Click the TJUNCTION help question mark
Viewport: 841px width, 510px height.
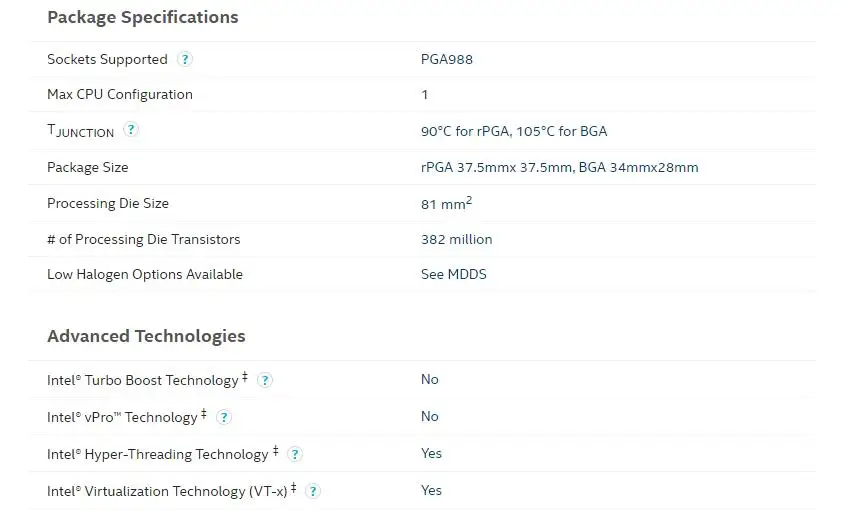coord(131,130)
